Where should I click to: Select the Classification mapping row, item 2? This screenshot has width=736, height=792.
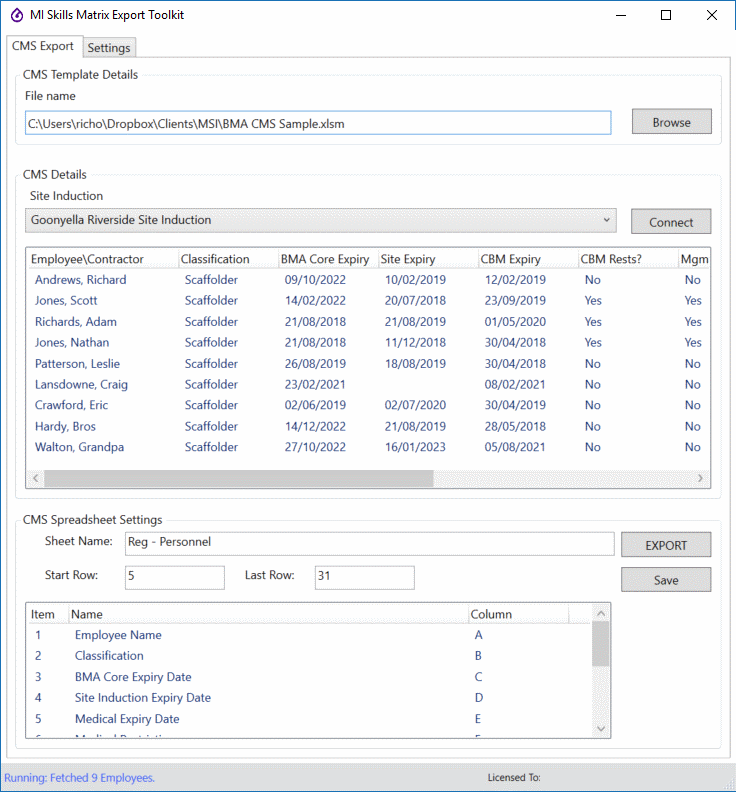(308, 656)
